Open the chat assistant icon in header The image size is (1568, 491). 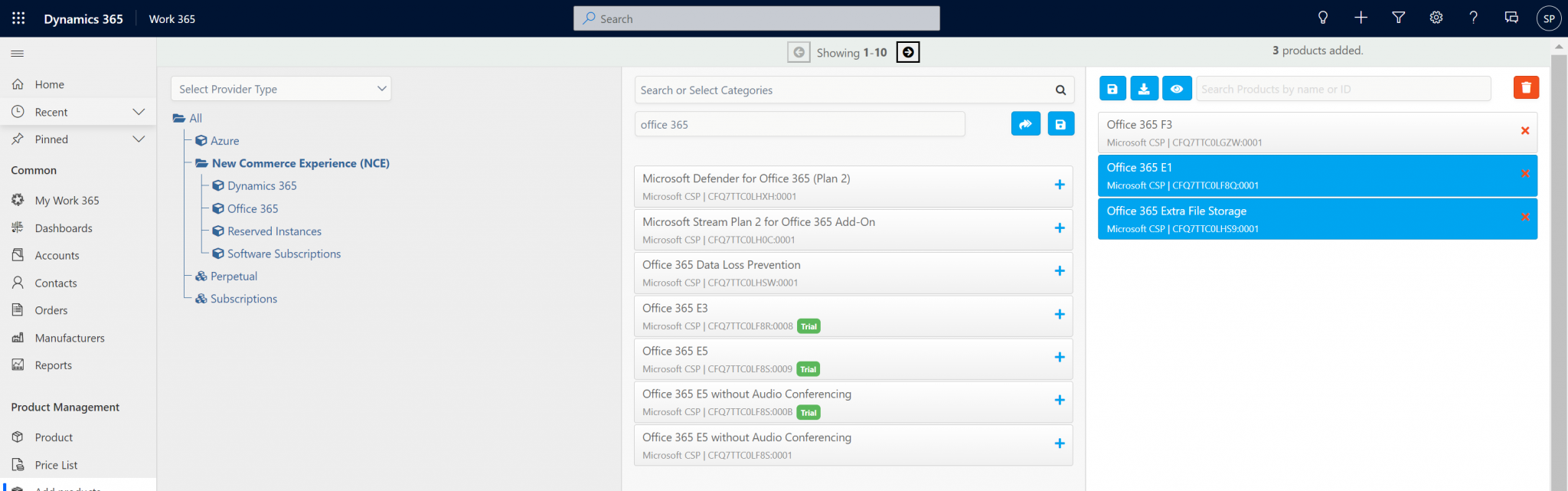click(1511, 18)
